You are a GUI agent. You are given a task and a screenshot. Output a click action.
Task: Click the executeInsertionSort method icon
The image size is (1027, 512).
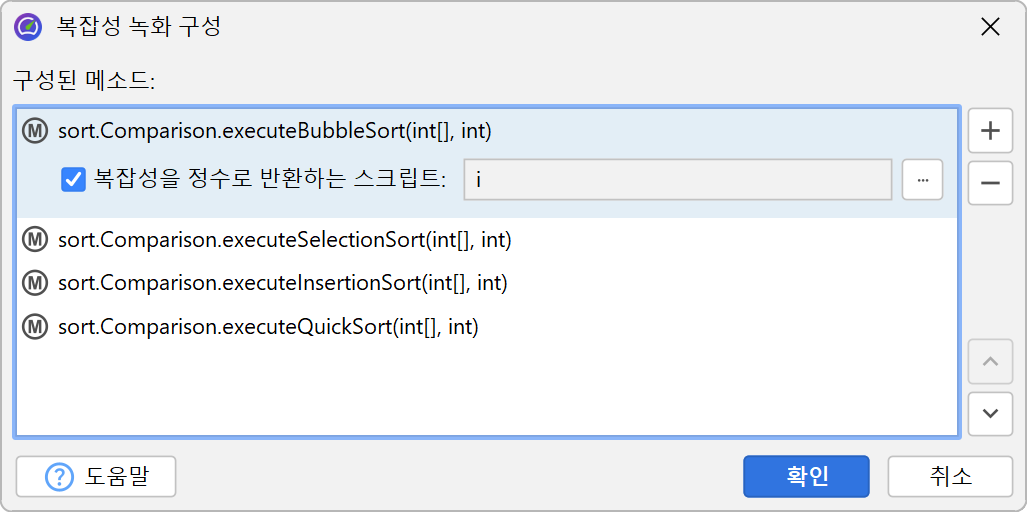[36, 283]
